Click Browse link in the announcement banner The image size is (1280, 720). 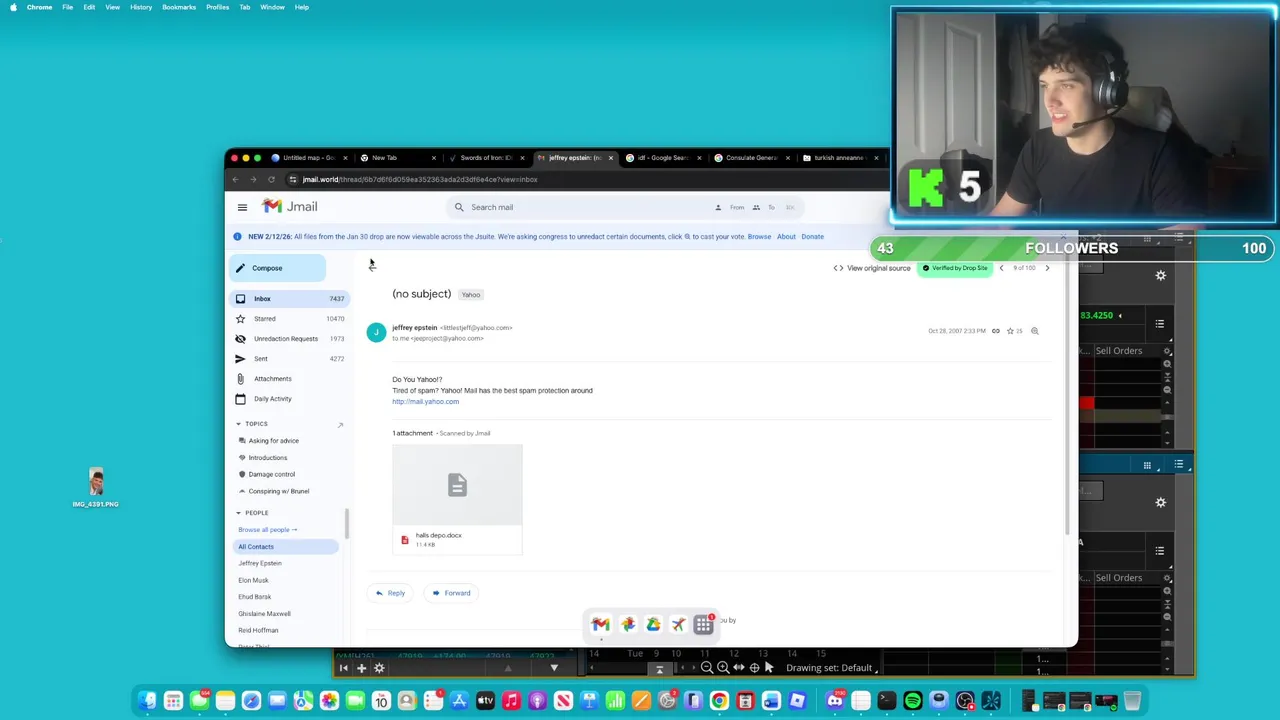click(x=759, y=237)
